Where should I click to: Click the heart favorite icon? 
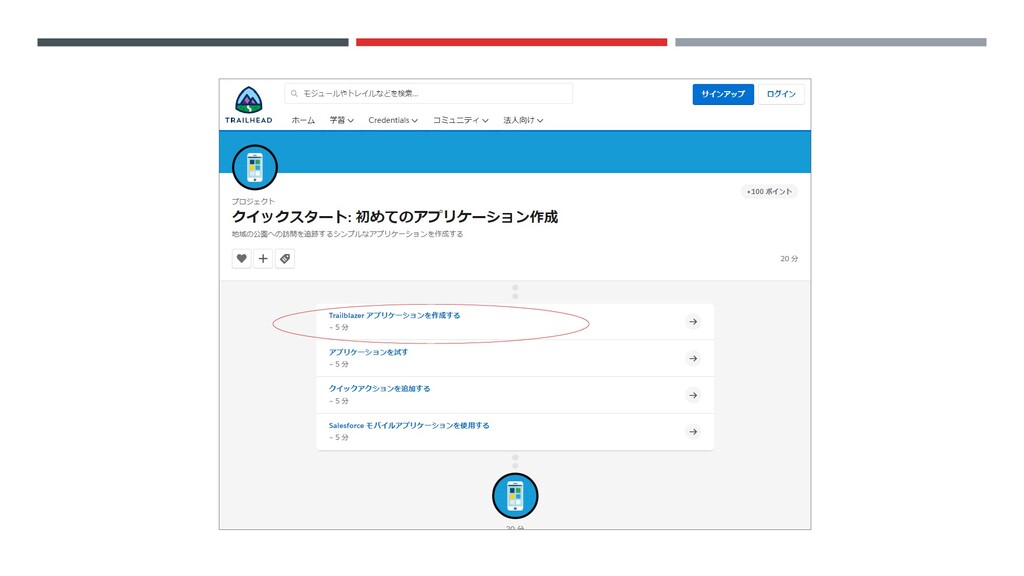(x=242, y=259)
